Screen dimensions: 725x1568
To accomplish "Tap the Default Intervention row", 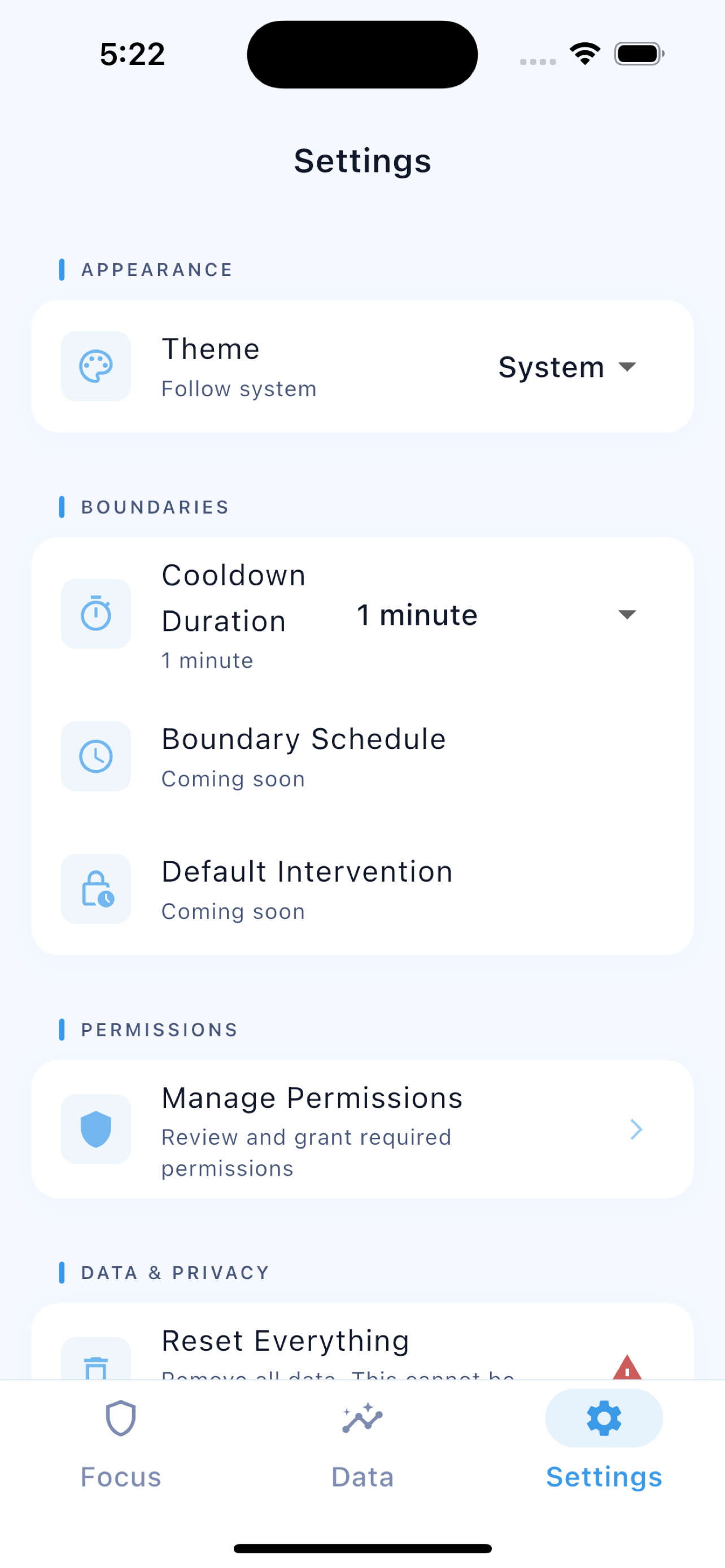I will pos(362,890).
